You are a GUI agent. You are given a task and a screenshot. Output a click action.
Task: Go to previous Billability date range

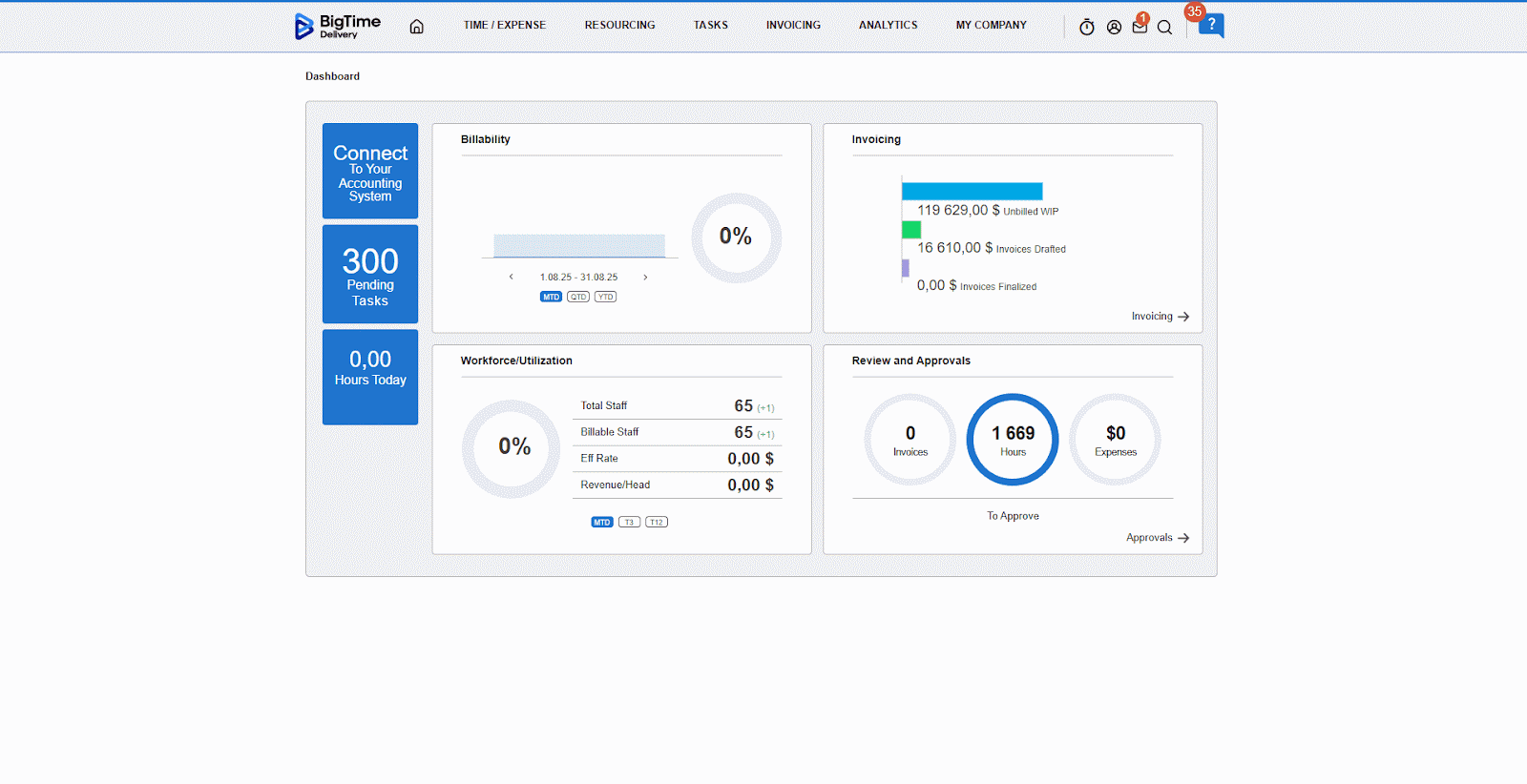[x=512, y=278]
